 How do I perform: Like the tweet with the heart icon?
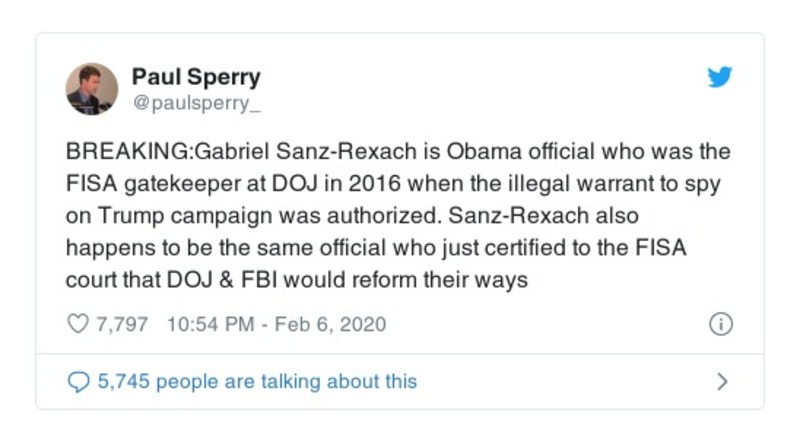[x=77, y=325]
